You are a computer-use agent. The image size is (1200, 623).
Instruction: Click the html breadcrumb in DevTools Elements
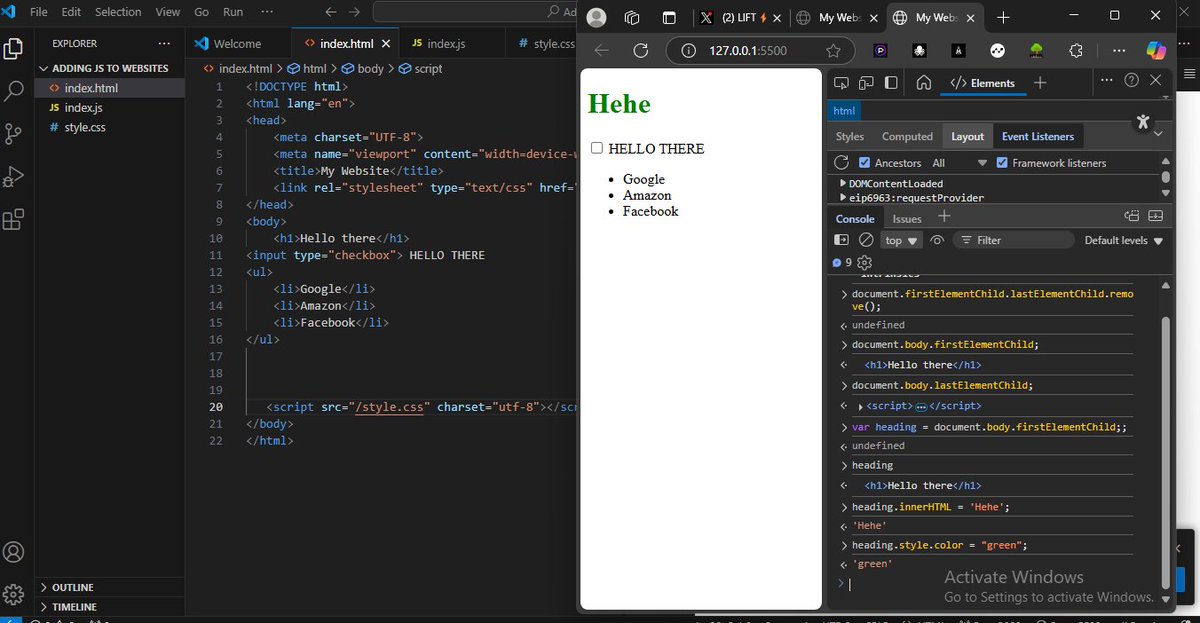tap(844, 111)
